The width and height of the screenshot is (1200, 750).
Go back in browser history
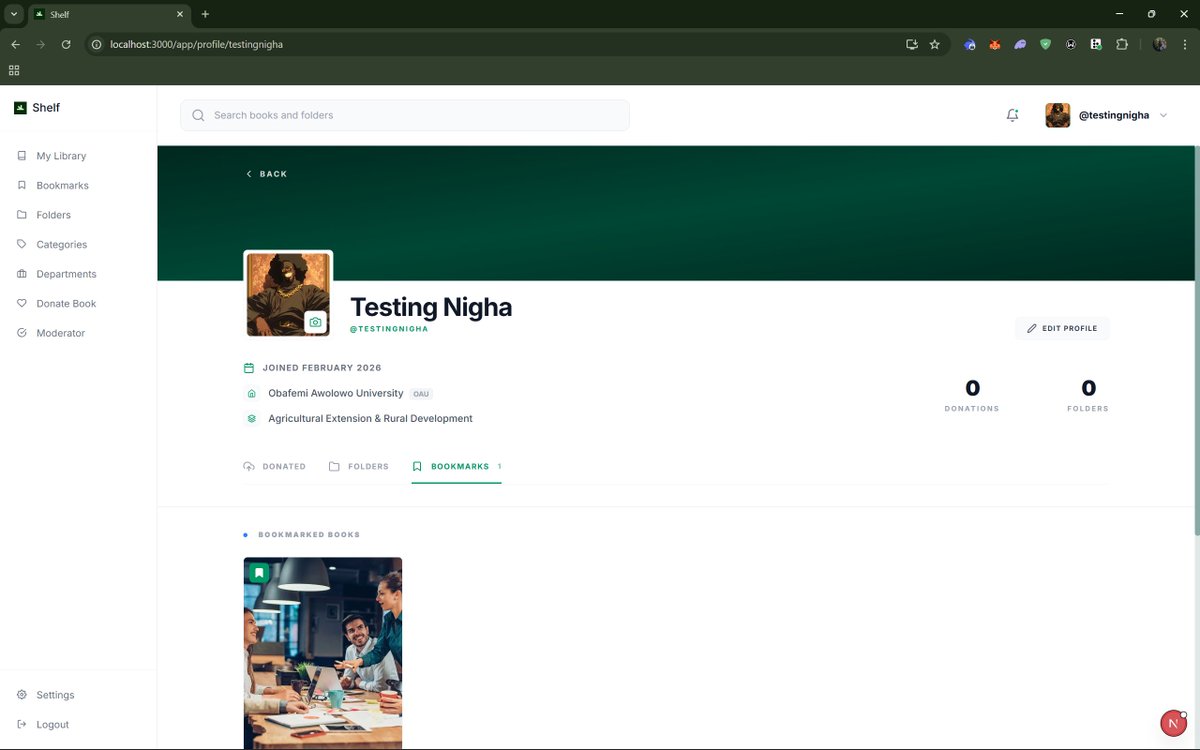point(15,44)
